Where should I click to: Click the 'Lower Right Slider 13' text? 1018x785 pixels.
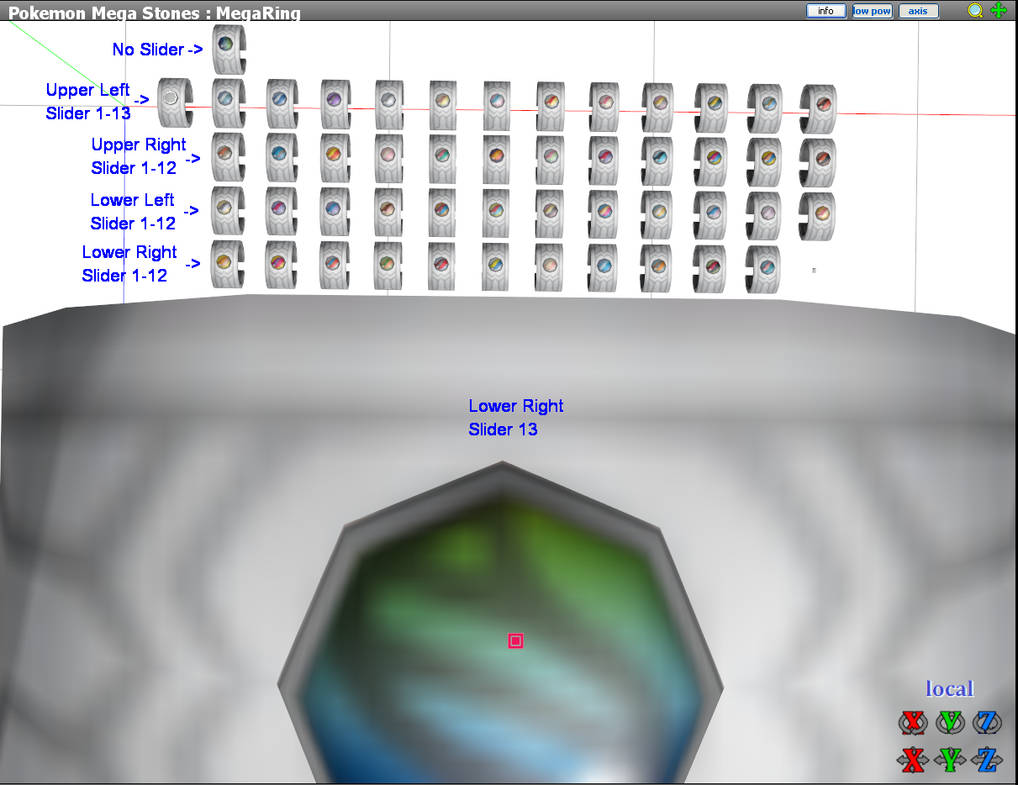[x=515, y=417]
